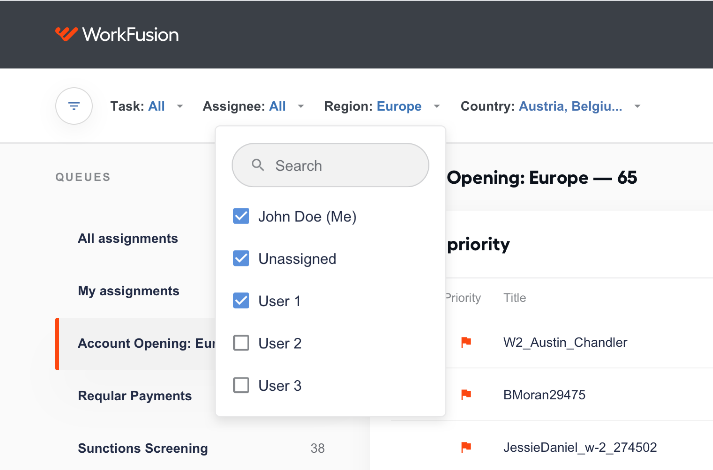Open the round filter settings icon
This screenshot has width=713, height=470.
click(x=74, y=106)
